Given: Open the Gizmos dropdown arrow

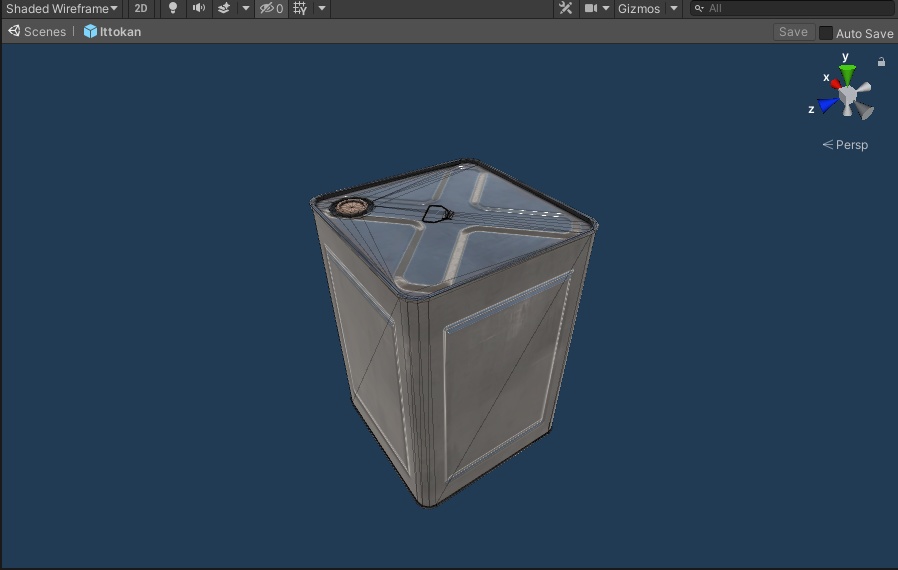Looking at the screenshot, I should [674, 8].
